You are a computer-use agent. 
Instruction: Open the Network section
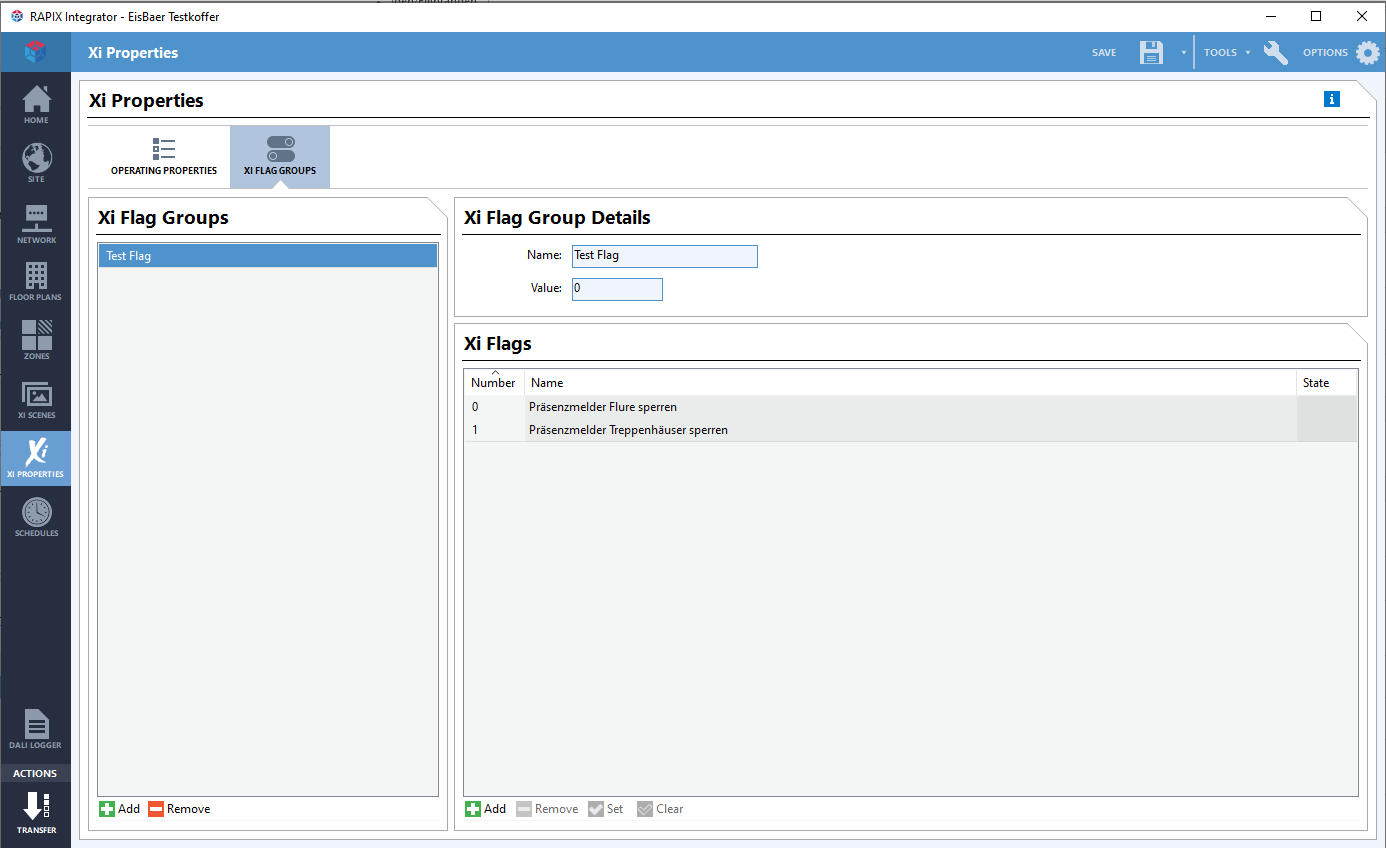36,224
